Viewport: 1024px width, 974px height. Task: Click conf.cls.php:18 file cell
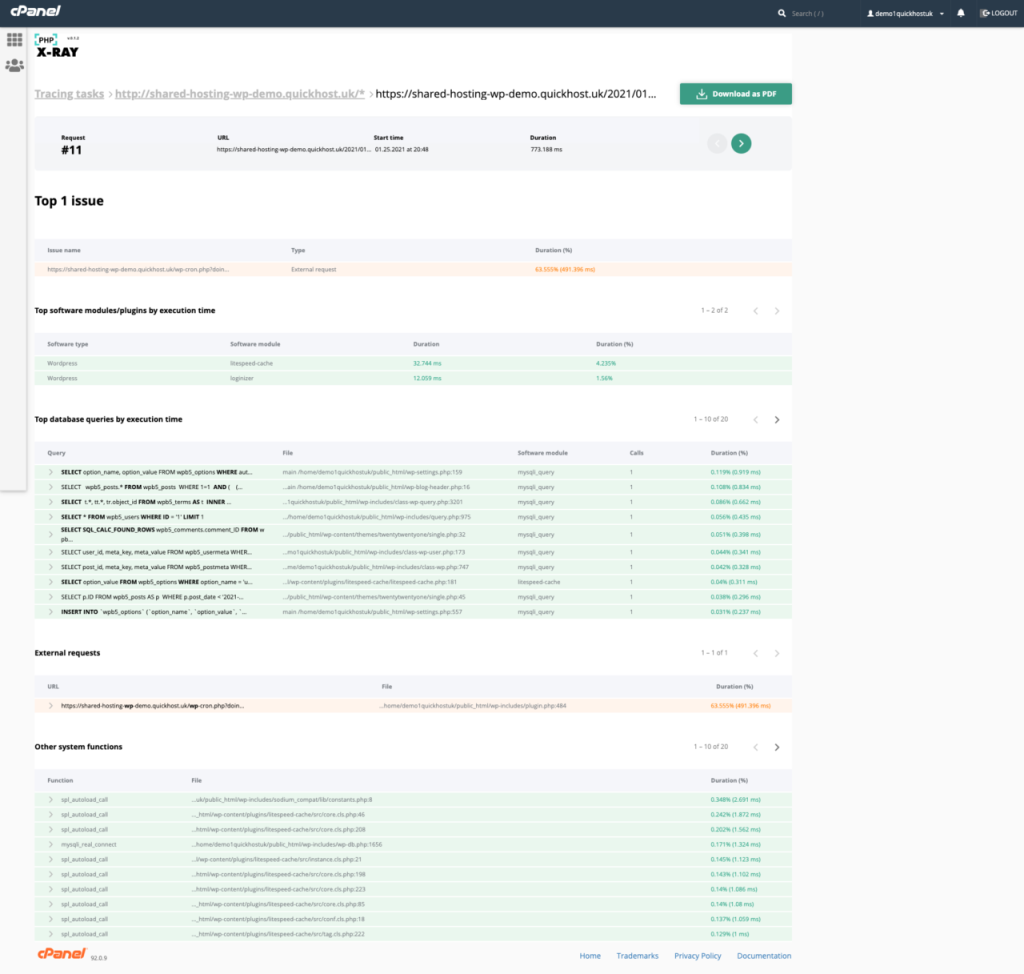click(278, 919)
